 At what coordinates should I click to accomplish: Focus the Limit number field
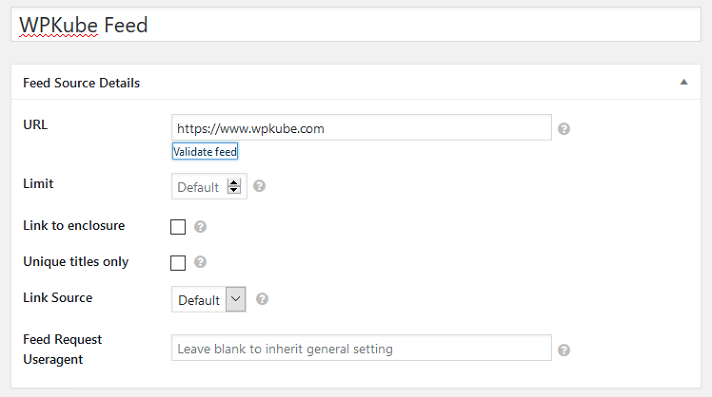tap(209, 186)
